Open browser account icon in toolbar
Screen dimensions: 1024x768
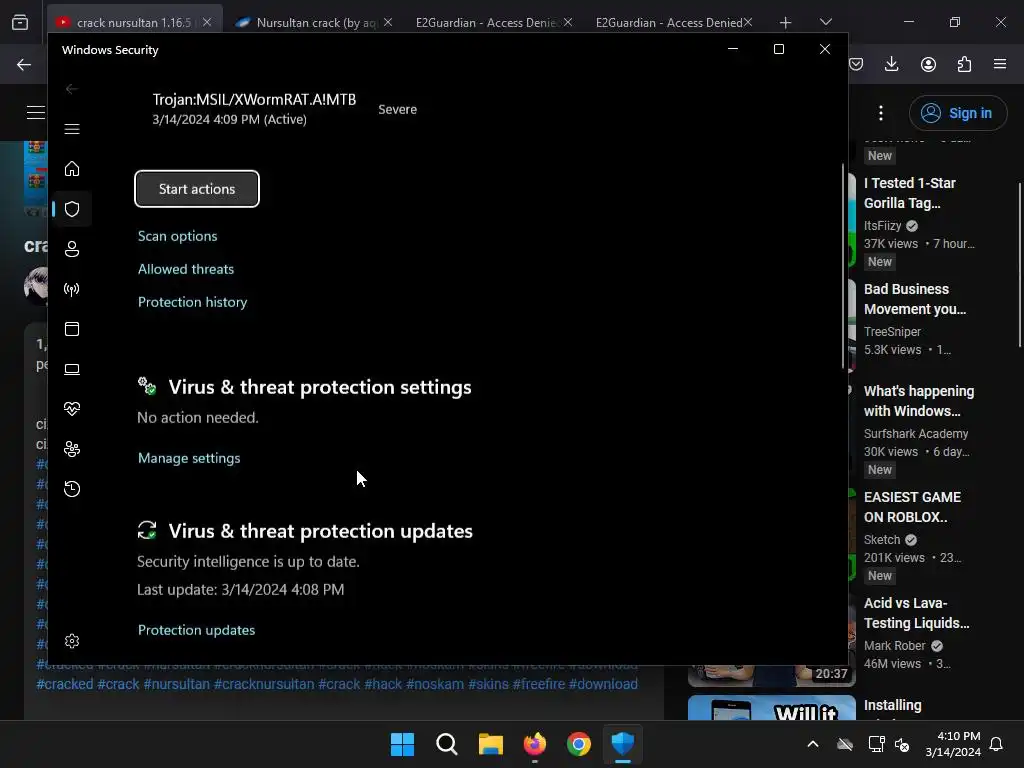928,64
